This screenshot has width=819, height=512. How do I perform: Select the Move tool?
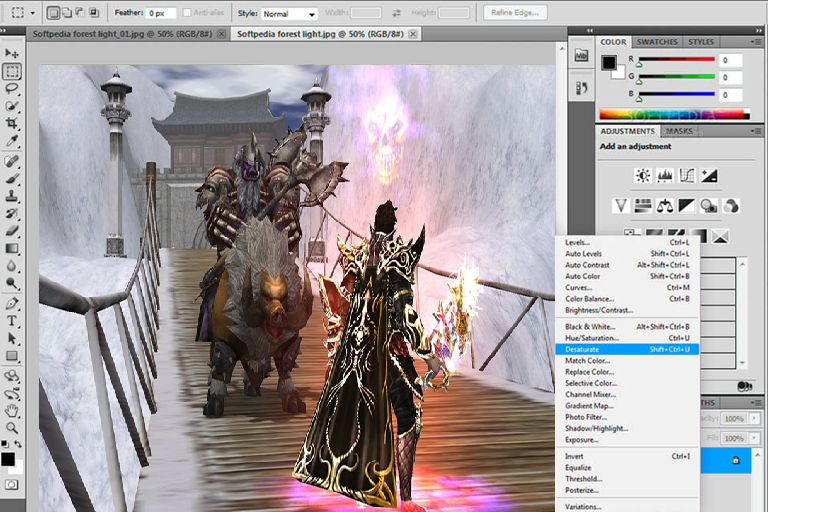[x=11, y=53]
